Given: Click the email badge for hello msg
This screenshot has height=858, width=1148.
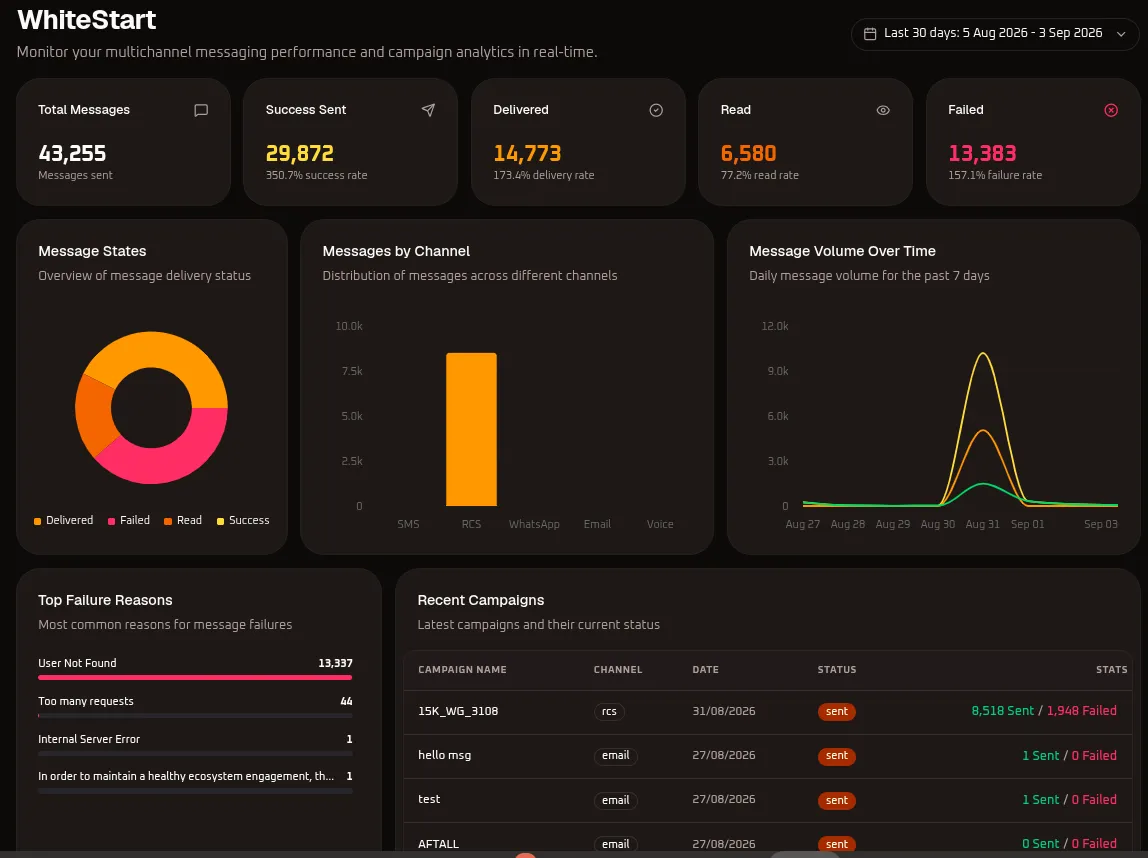Looking at the screenshot, I should click(x=616, y=756).
